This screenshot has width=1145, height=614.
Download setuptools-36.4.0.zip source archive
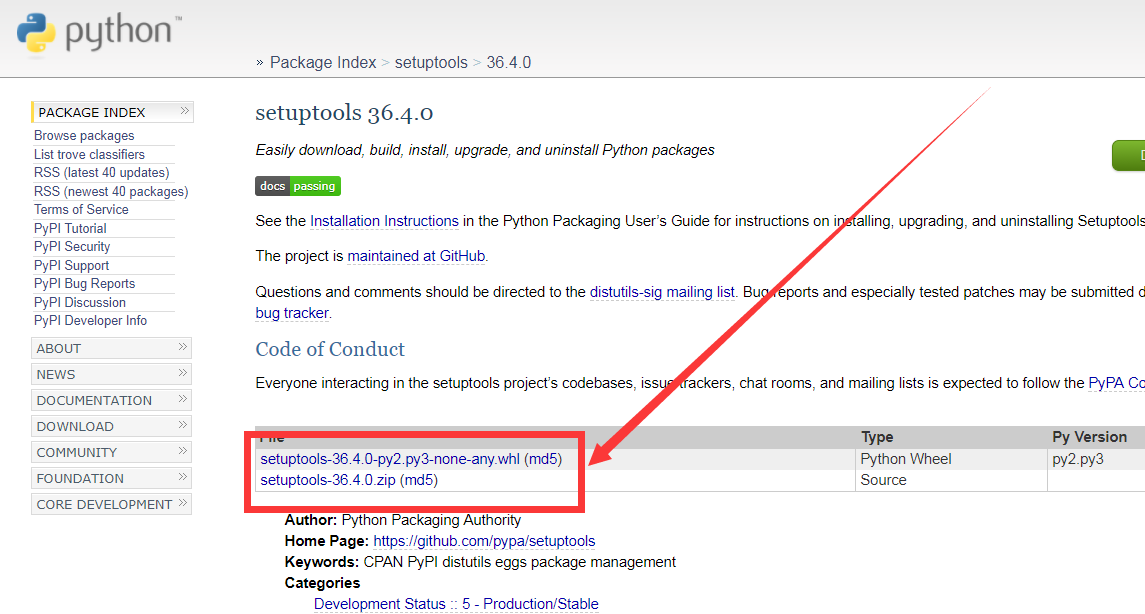328,480
